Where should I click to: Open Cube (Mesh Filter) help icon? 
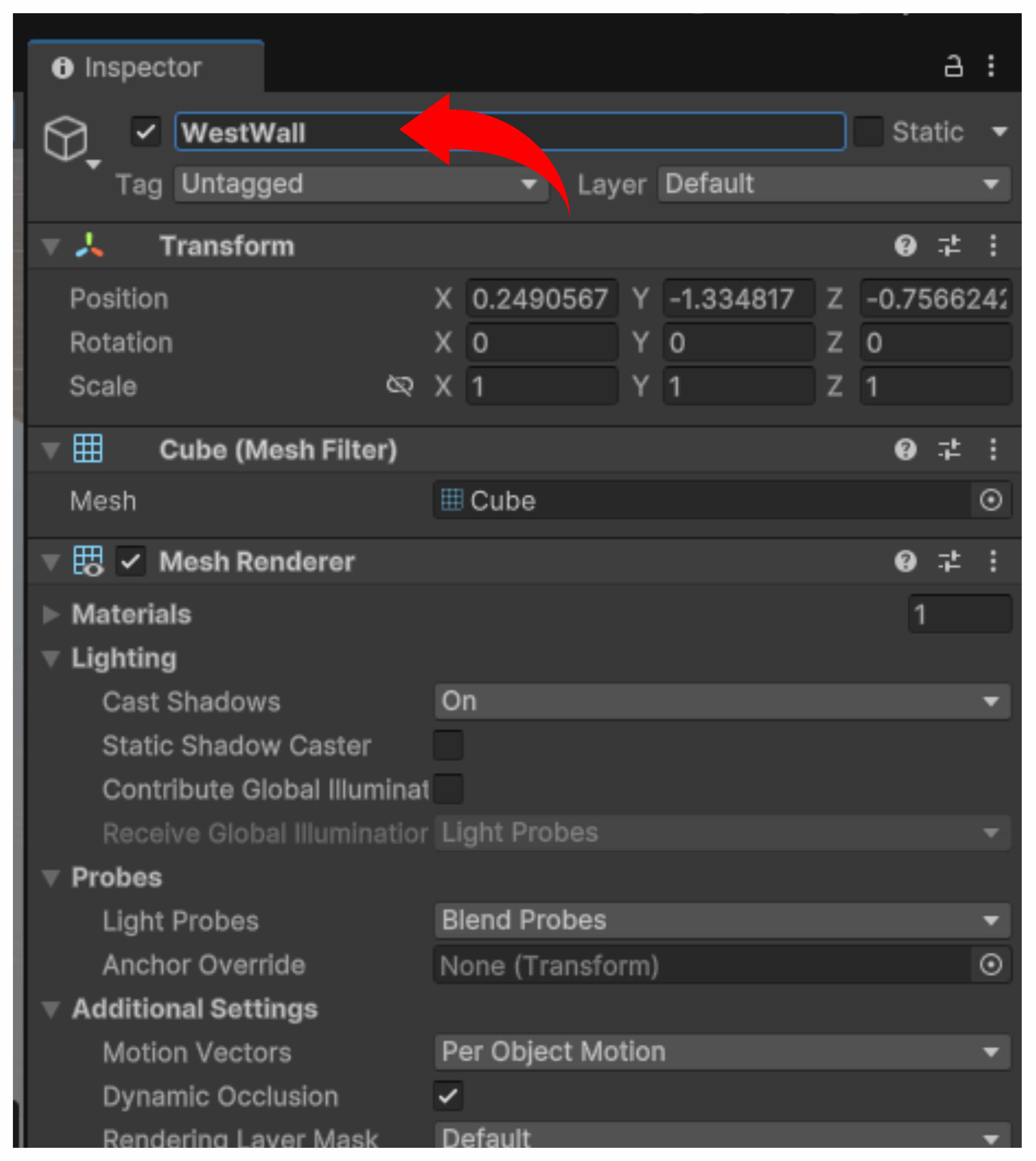905,450
